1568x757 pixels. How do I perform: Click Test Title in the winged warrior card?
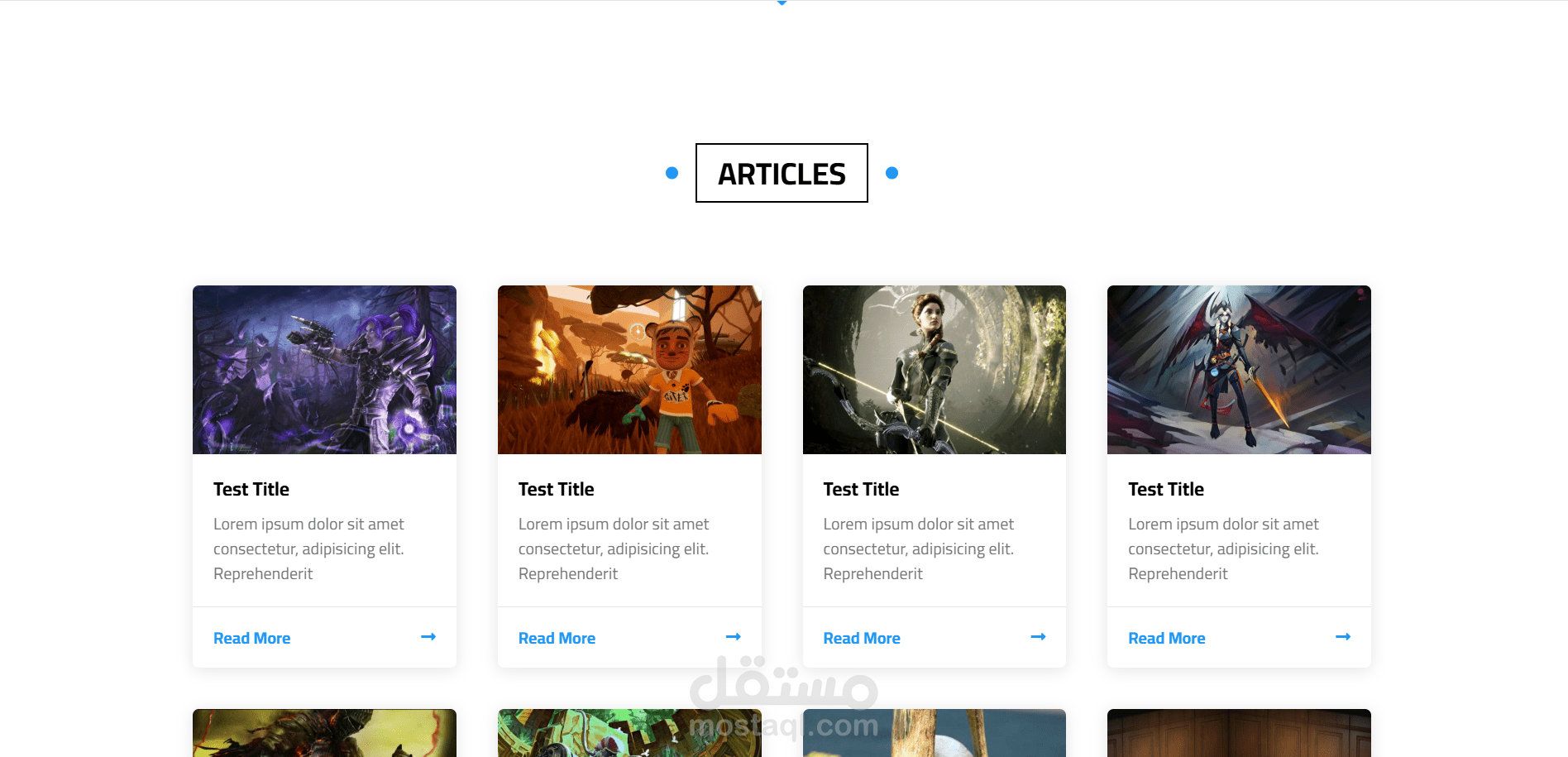[x=1166, y=490]
